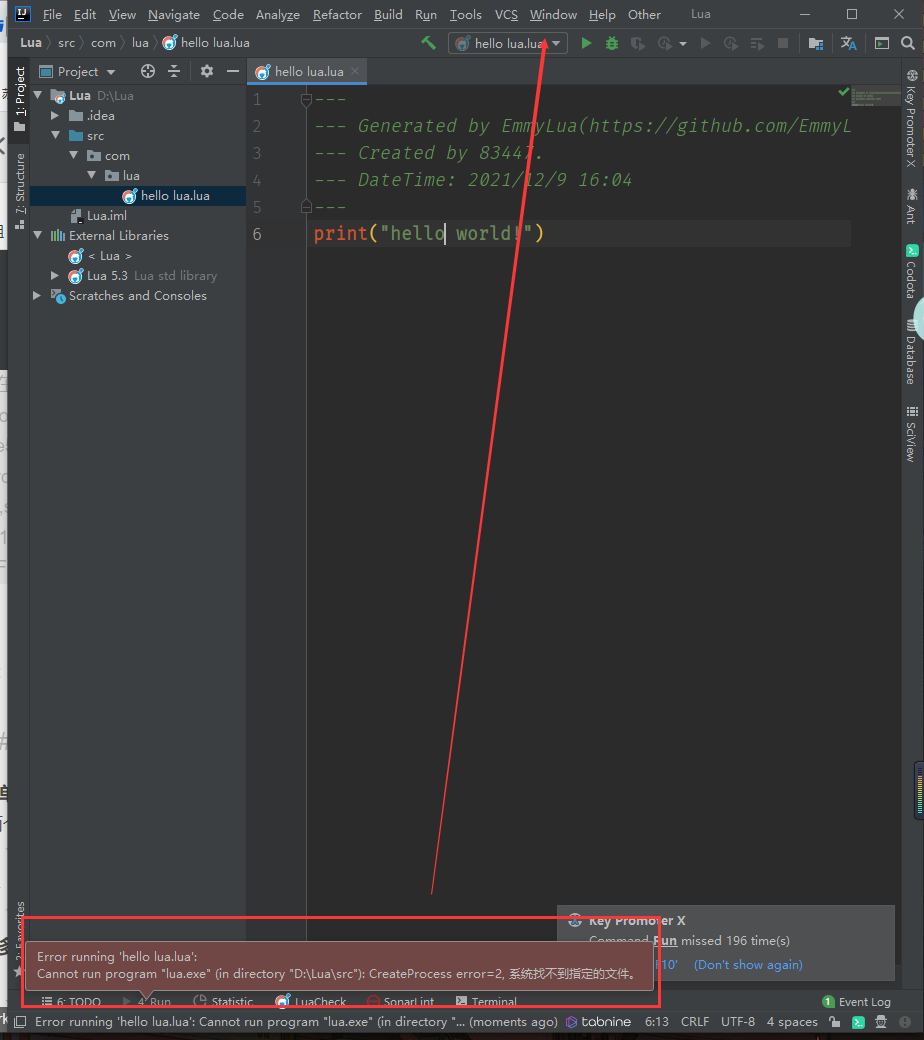This screenshot has height=1040, width=924.
Task: Click 'src' in the breadcrumb path
Action: pos(66,42)
